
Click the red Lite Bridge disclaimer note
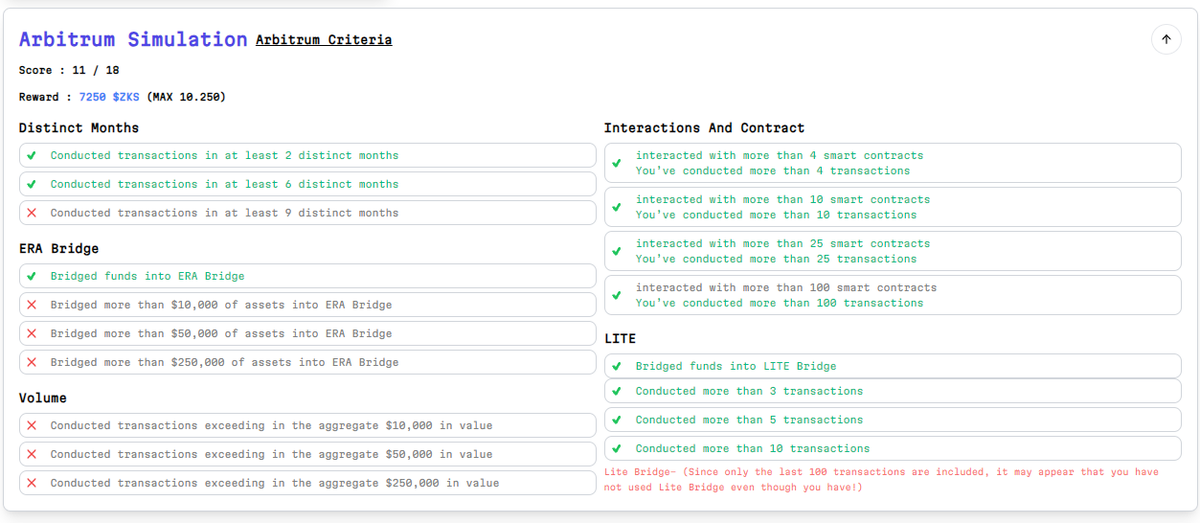click(x=881, y=479)
